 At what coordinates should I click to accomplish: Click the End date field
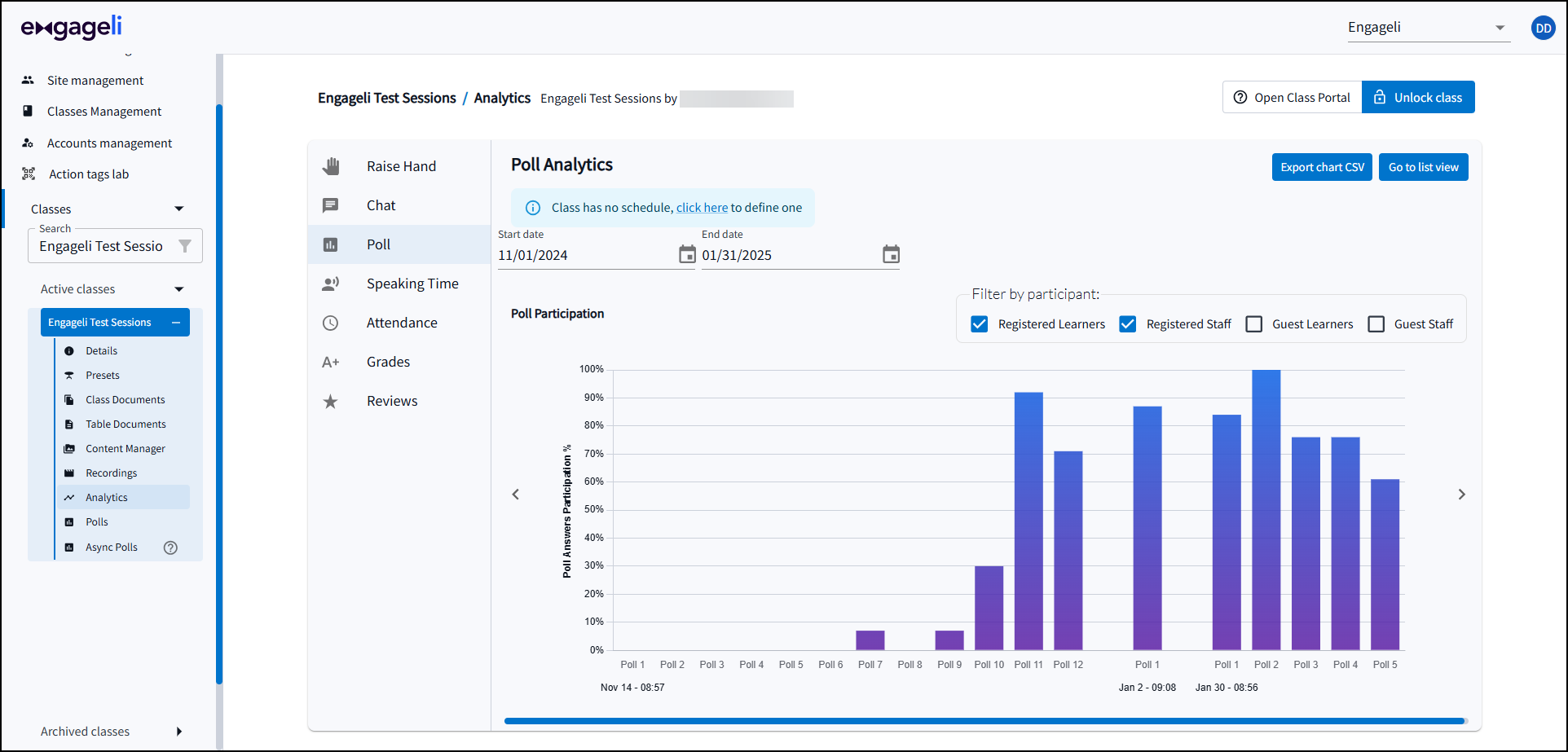coord(791,255)
